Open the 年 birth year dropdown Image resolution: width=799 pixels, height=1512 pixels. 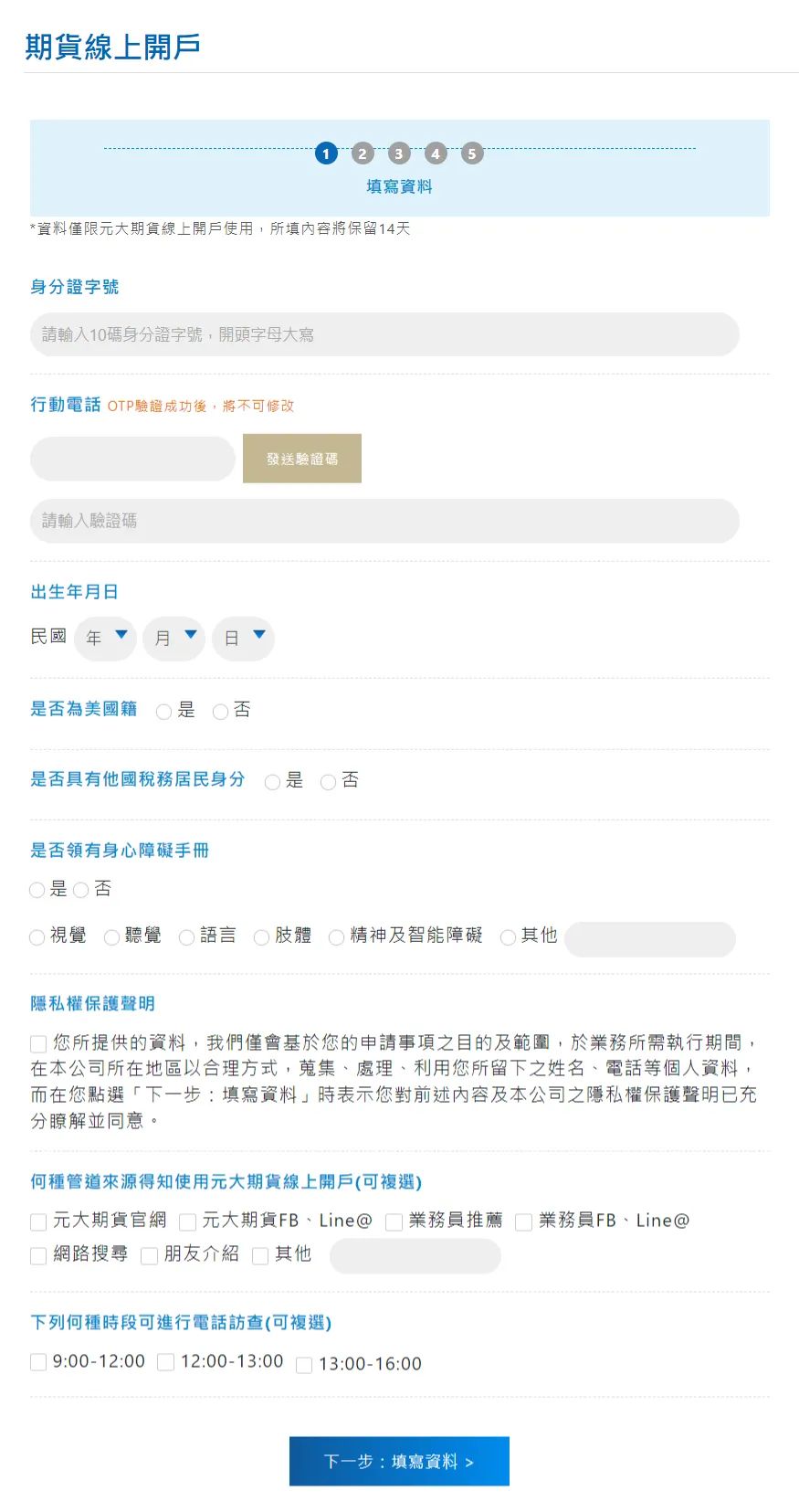coord(106,638)
